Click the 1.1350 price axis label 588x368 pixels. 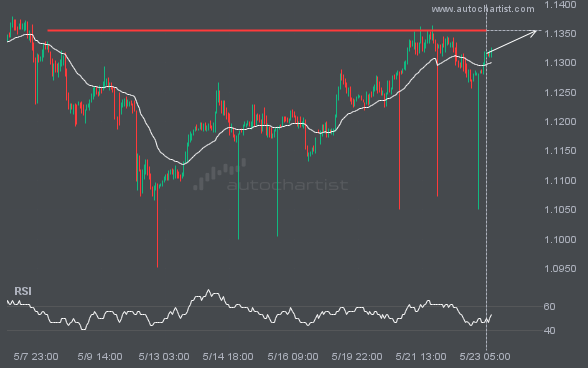(560, 34)
